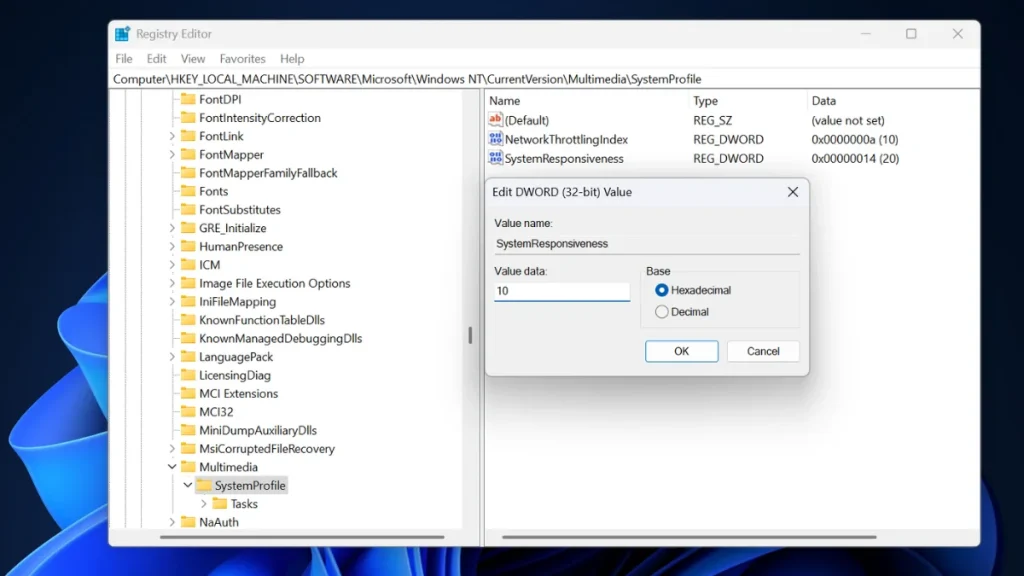Click the FontMapperFamilyFallback folder icon
1024x576 pixels.
(x=188, y=172)
